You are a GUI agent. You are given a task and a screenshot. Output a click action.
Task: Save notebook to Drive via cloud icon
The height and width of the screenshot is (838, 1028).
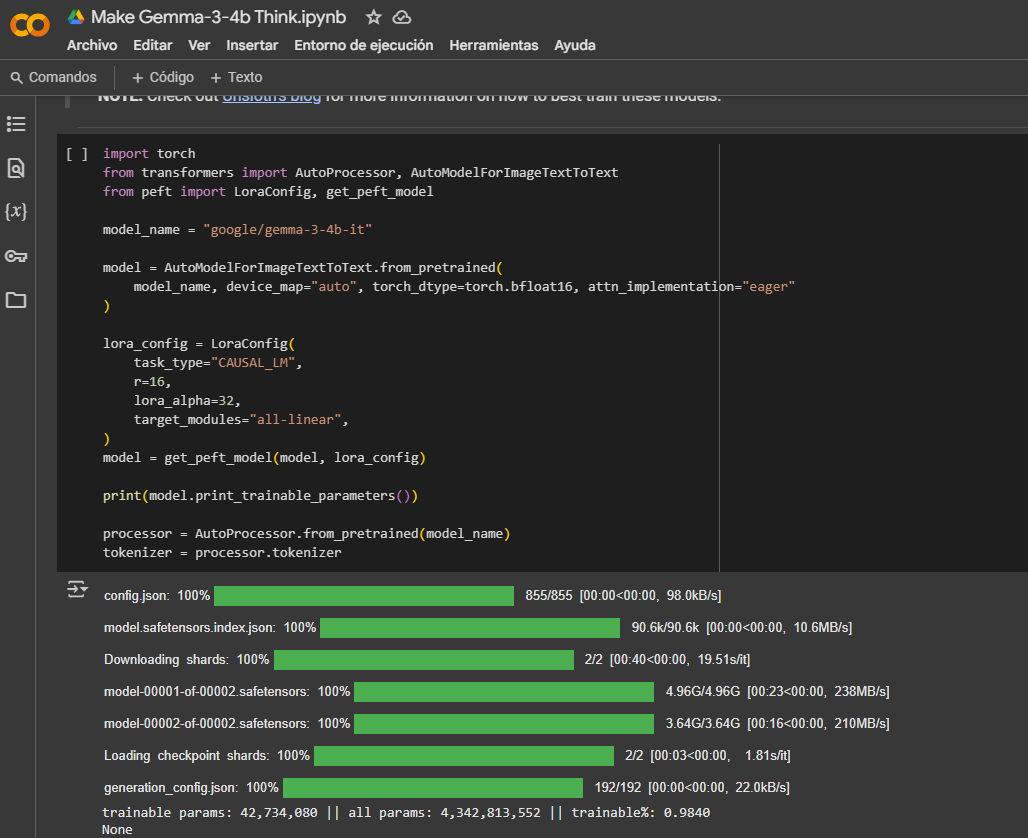(402, 17)
